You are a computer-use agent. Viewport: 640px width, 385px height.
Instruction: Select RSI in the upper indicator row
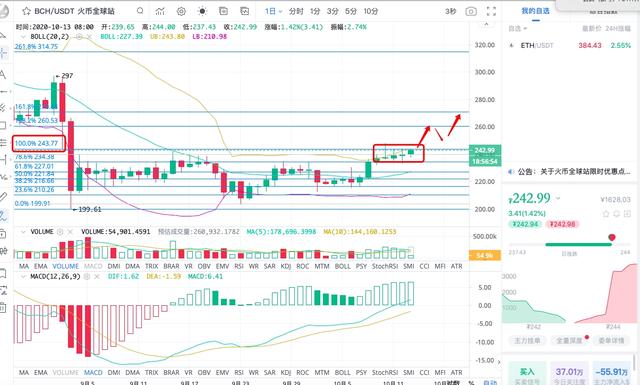pyautogui.click(x=239, y=266)
